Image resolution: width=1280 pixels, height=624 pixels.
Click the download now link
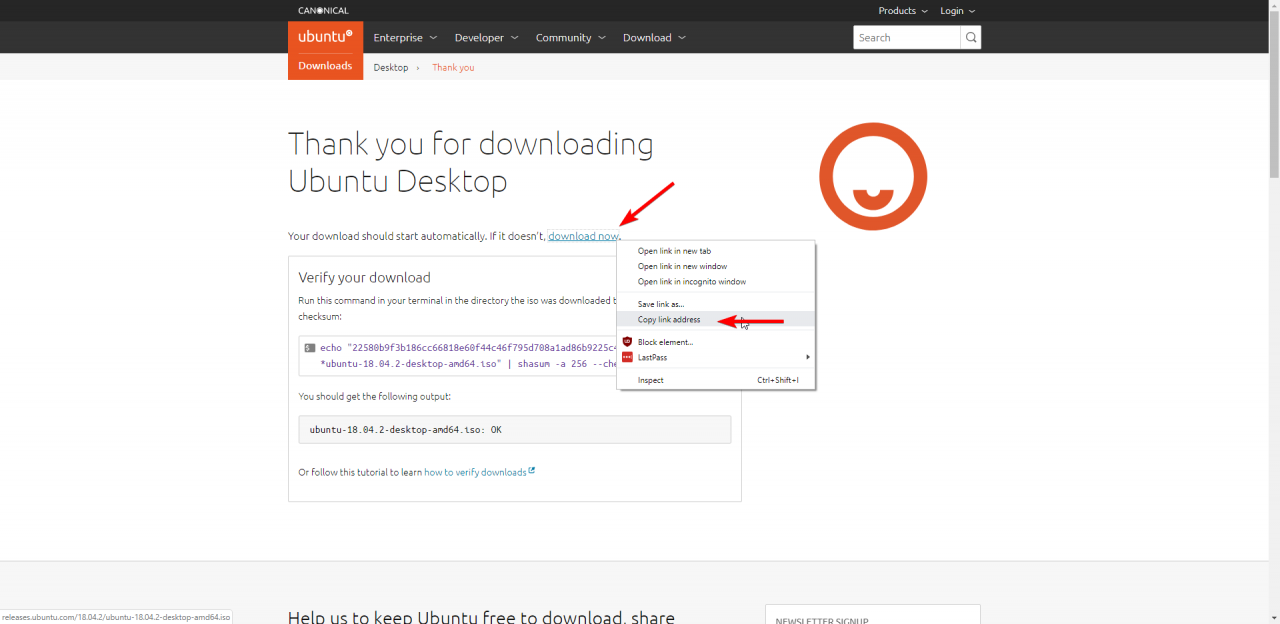[583, 236]
